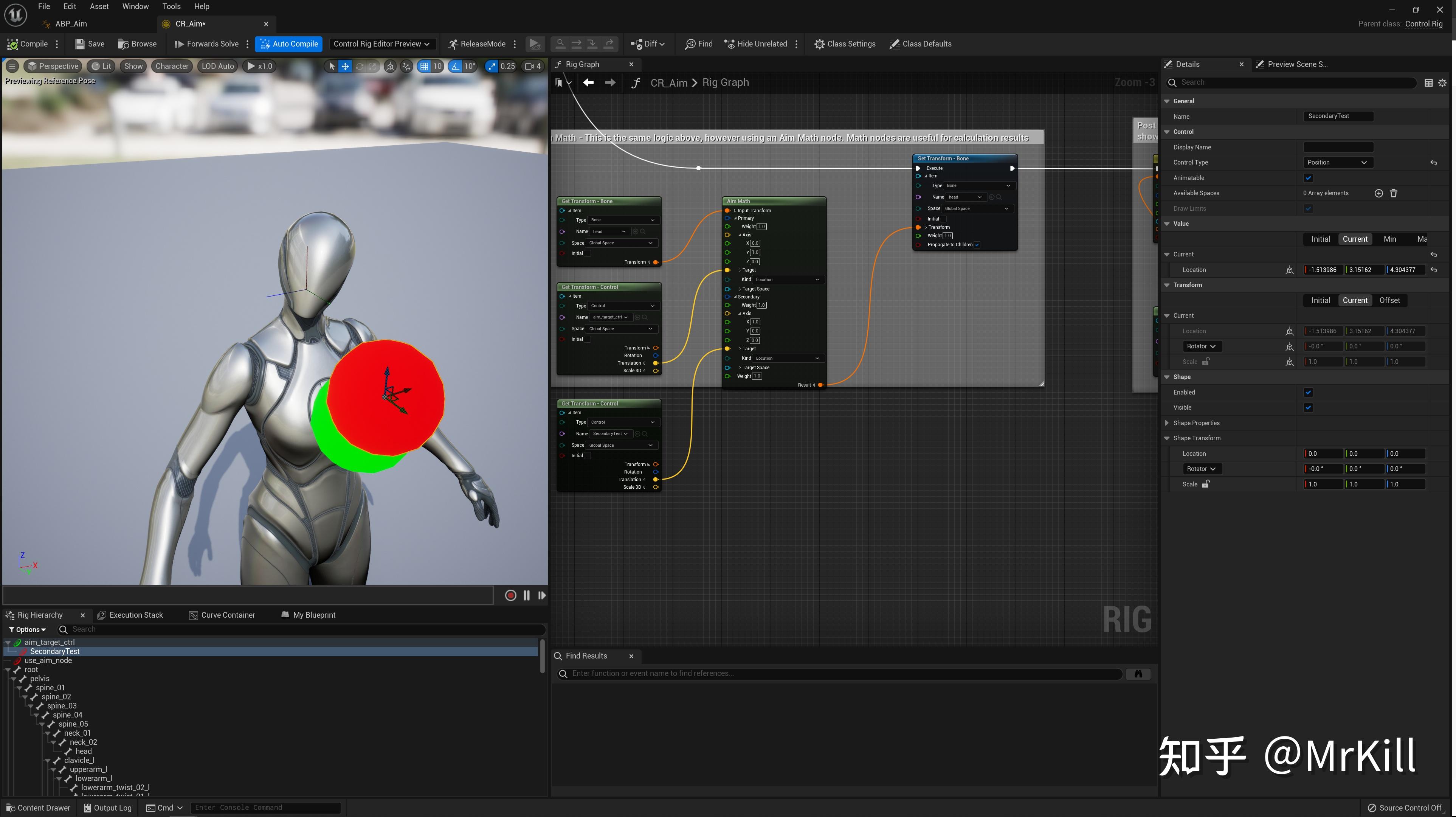Screen dimensions: 1456x817
Task: Uncheck the Shape Enabled checkbox
Action: point(1308,392)
